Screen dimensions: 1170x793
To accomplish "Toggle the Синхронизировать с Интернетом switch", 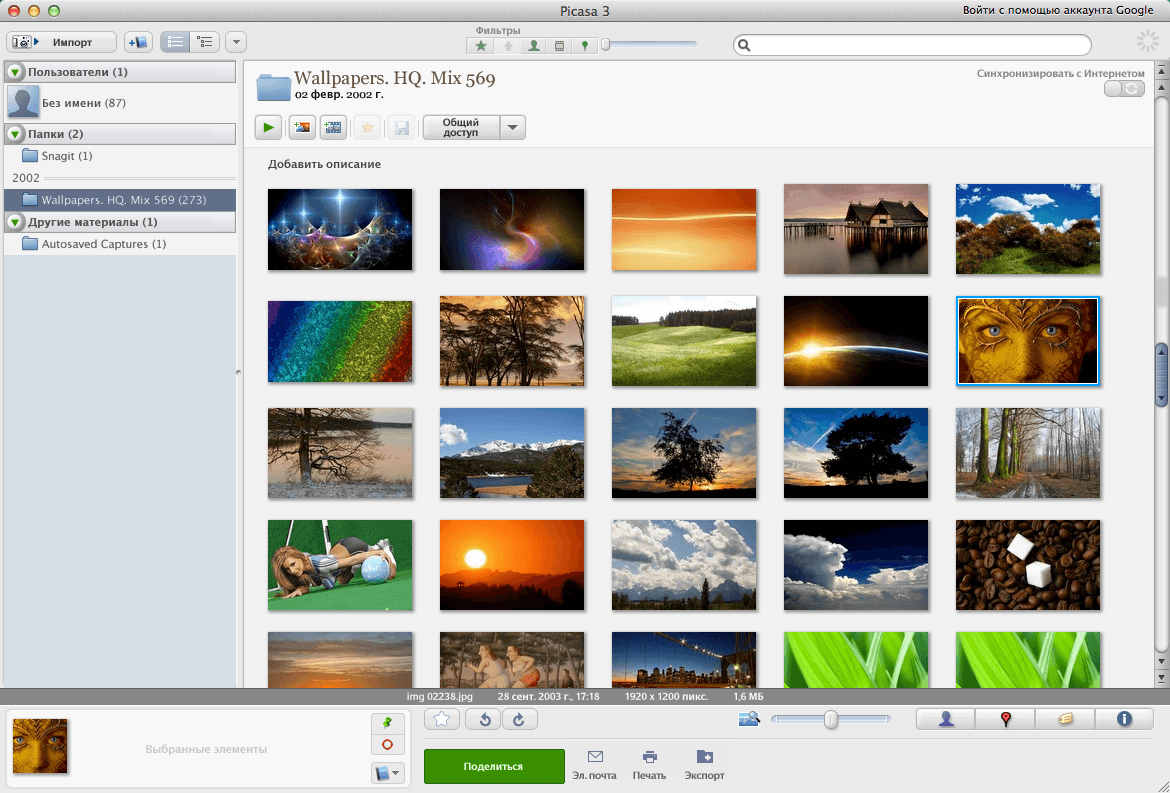I will click(1124, 89).
